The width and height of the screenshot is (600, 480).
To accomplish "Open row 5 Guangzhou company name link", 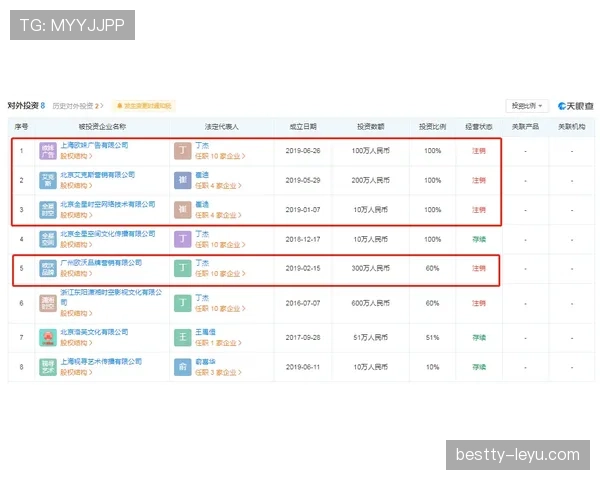I will tap(101, 263).
